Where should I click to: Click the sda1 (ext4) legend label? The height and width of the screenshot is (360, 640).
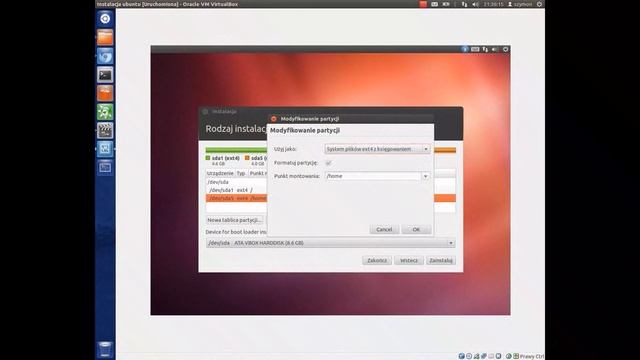click(x=225, y=158)
